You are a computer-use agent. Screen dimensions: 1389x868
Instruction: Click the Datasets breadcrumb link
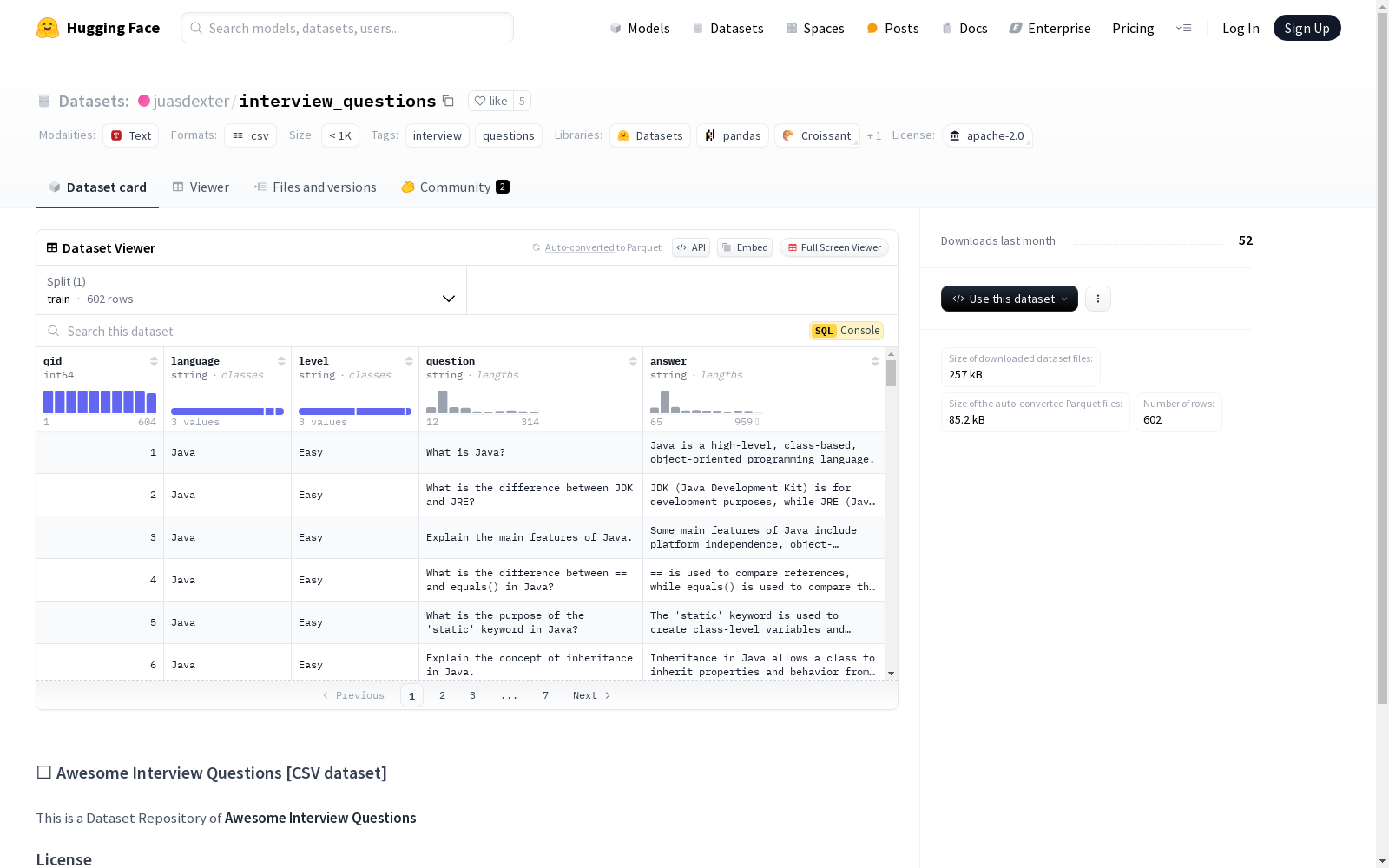(x=94, y=101)
